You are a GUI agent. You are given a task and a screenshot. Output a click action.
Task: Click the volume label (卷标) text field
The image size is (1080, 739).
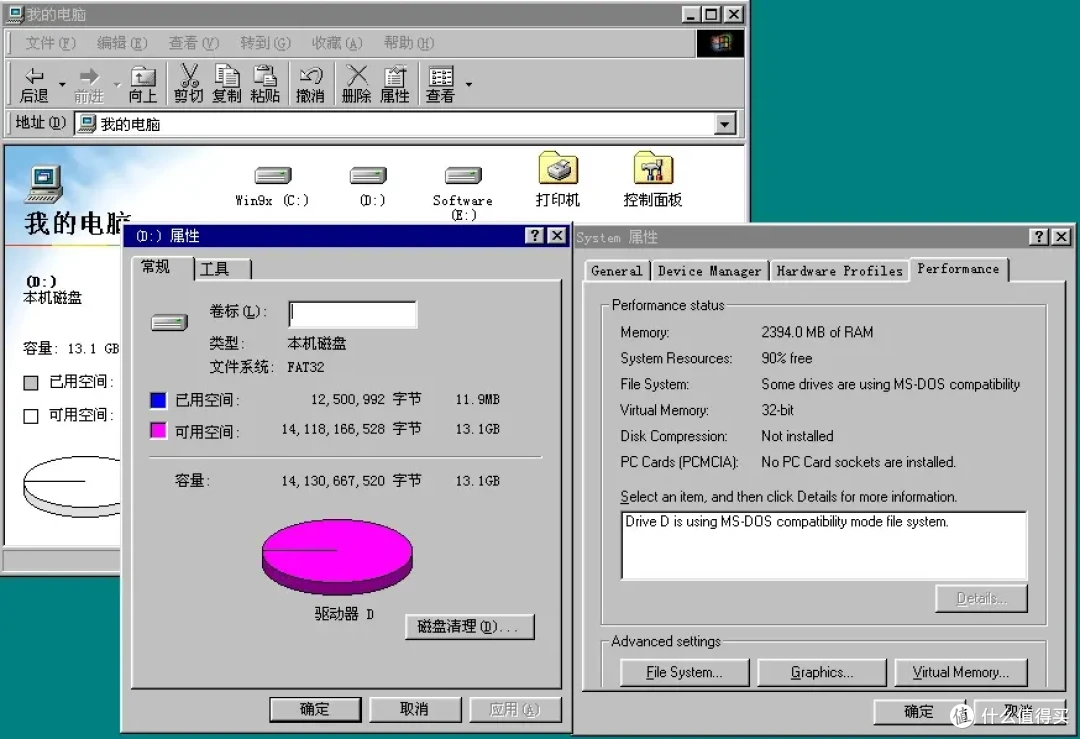point(353,314)
